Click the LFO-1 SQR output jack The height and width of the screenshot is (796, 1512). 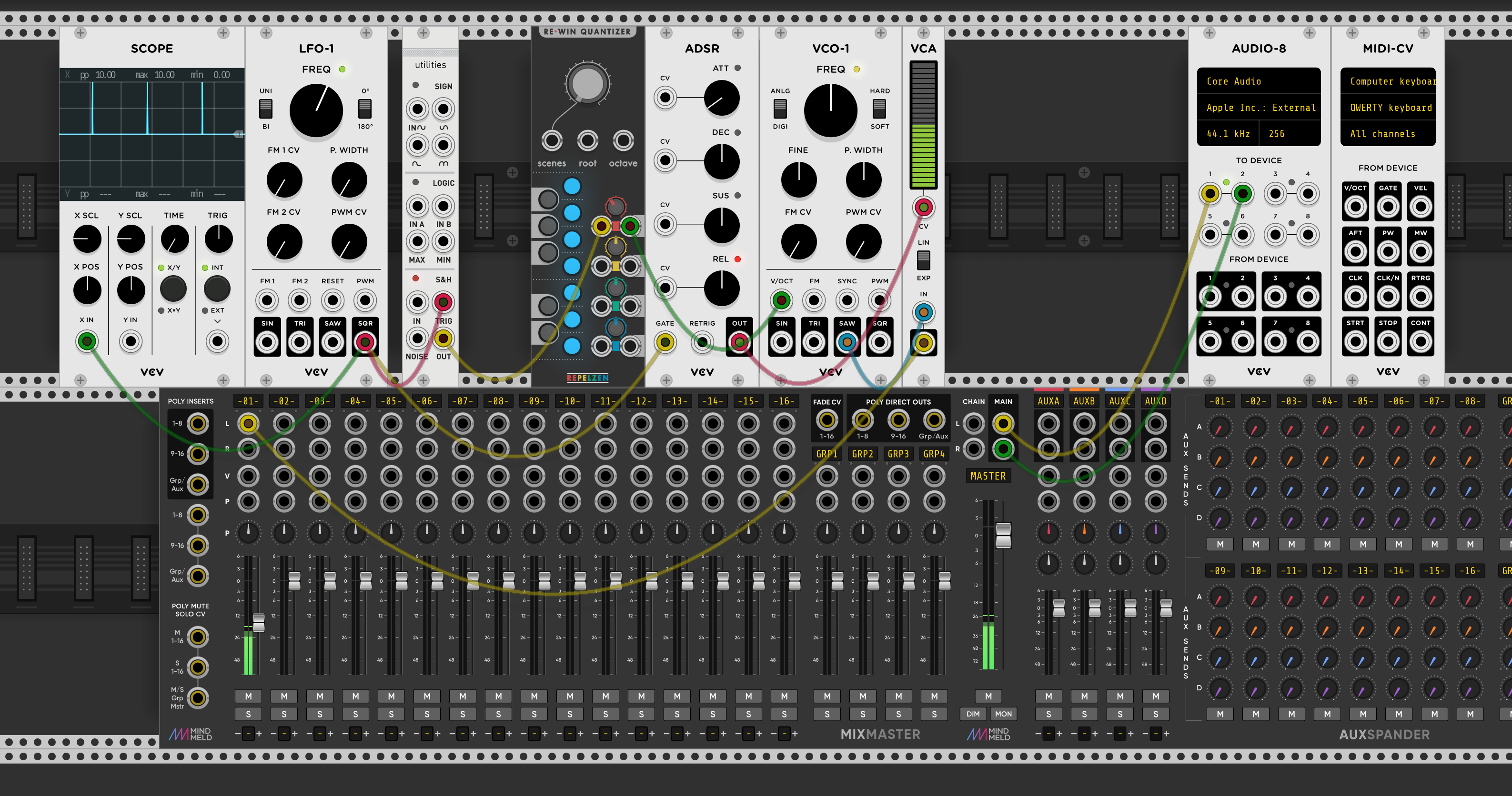point(365,342)
